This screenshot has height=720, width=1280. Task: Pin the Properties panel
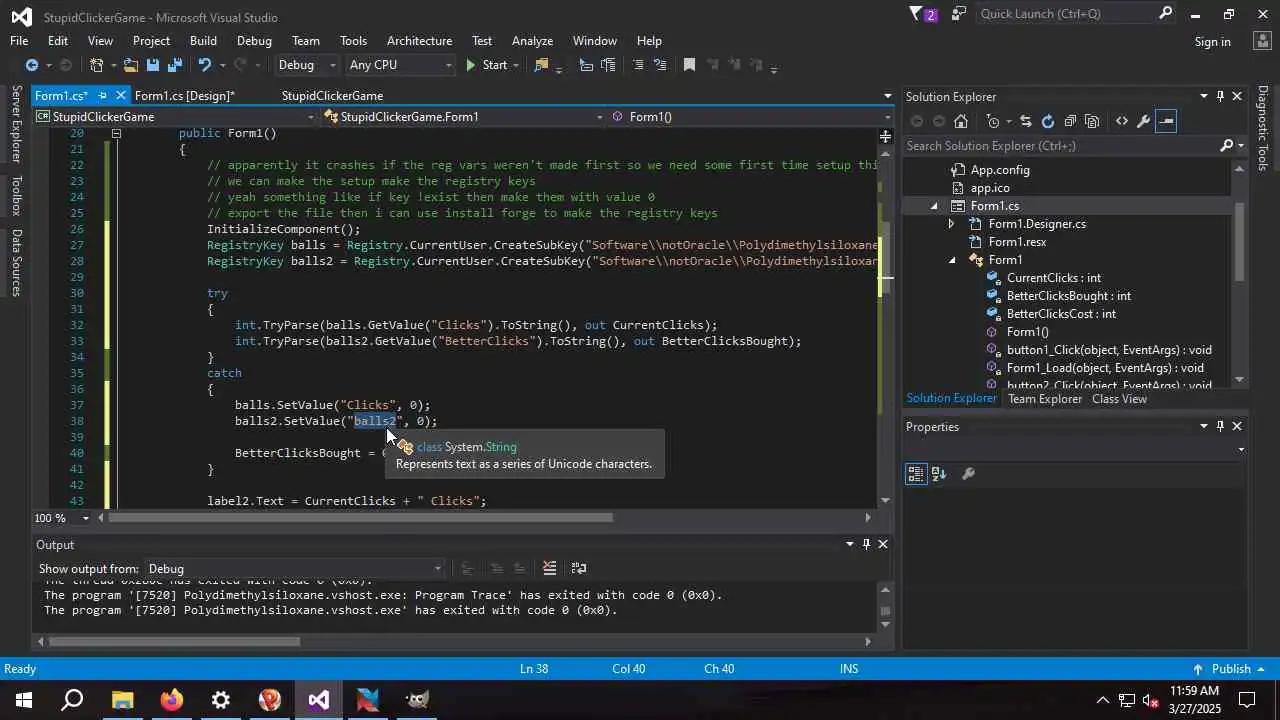(1220, 426)
